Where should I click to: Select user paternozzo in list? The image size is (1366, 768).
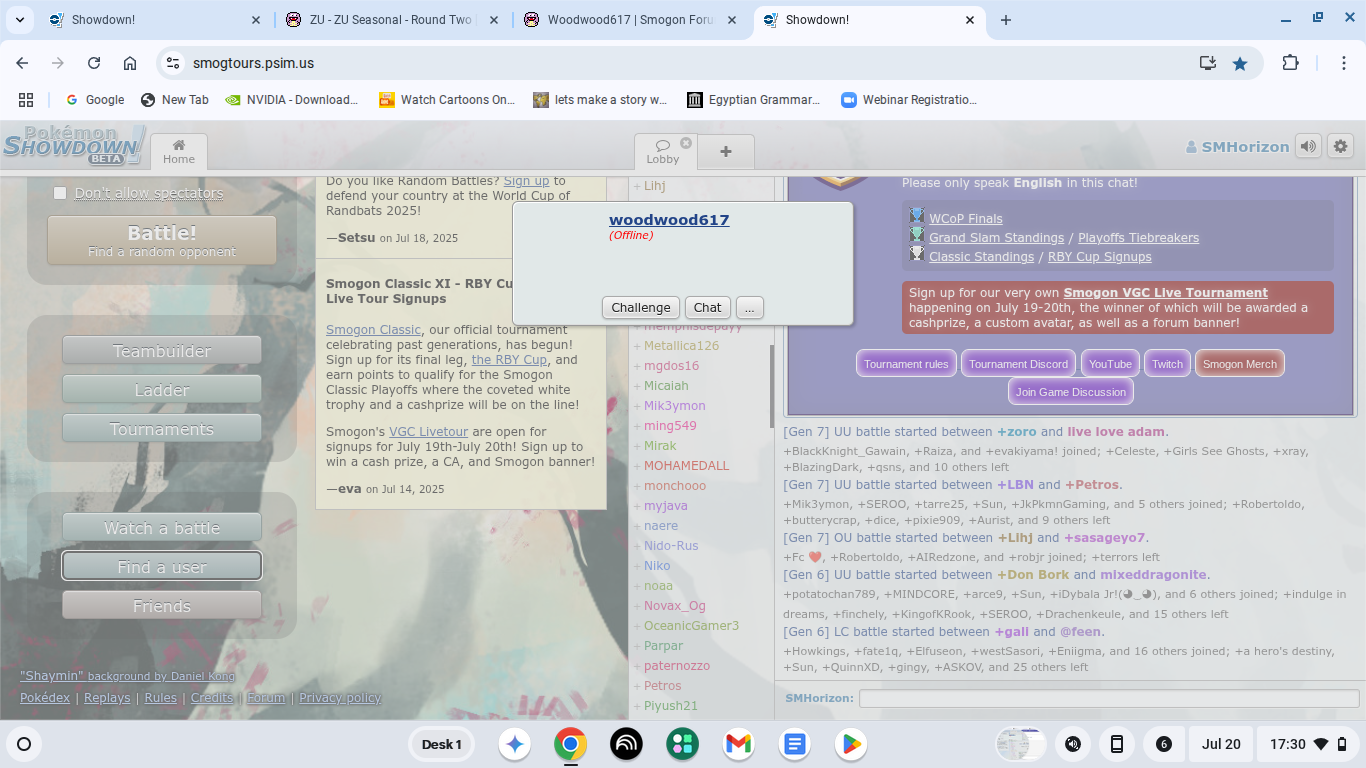677,666
